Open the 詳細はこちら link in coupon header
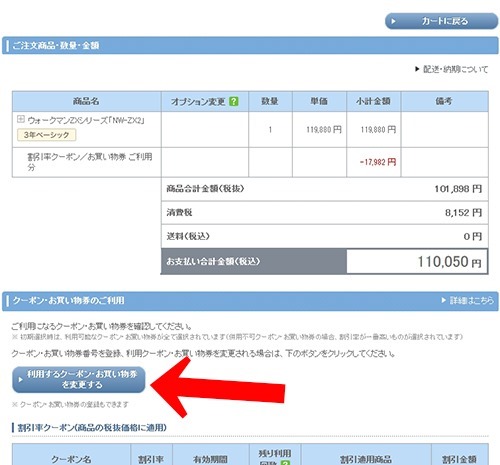This screenshot has width=500, height=465. [x=471, y=300]
